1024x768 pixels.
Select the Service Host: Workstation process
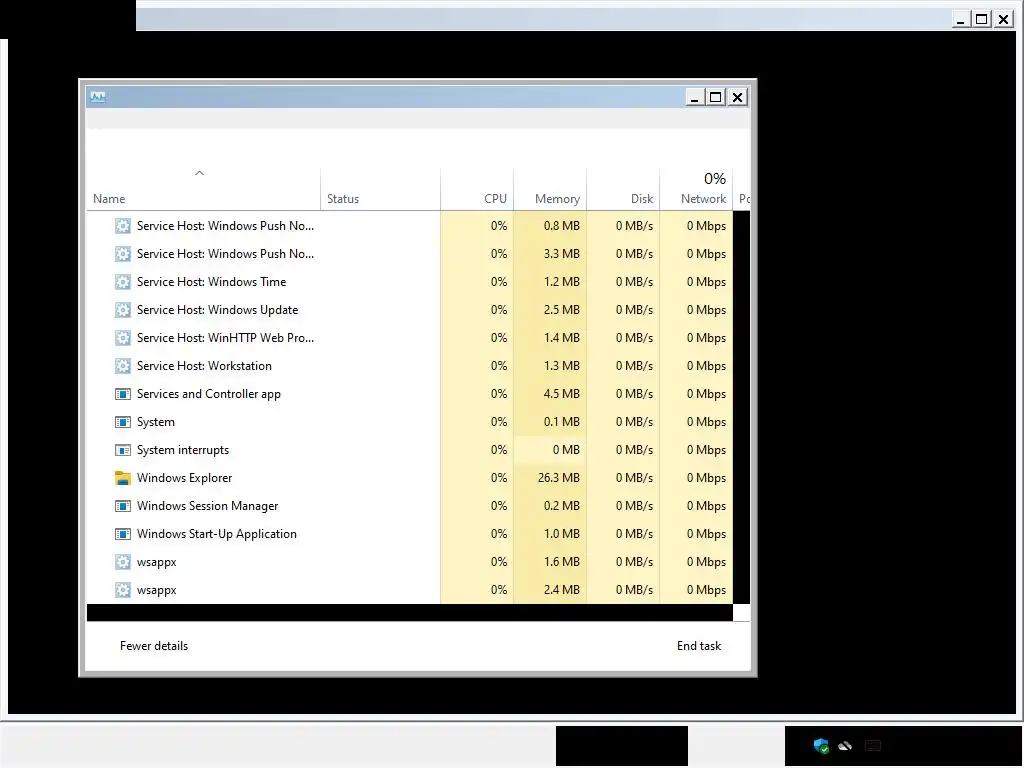point(204,366)
